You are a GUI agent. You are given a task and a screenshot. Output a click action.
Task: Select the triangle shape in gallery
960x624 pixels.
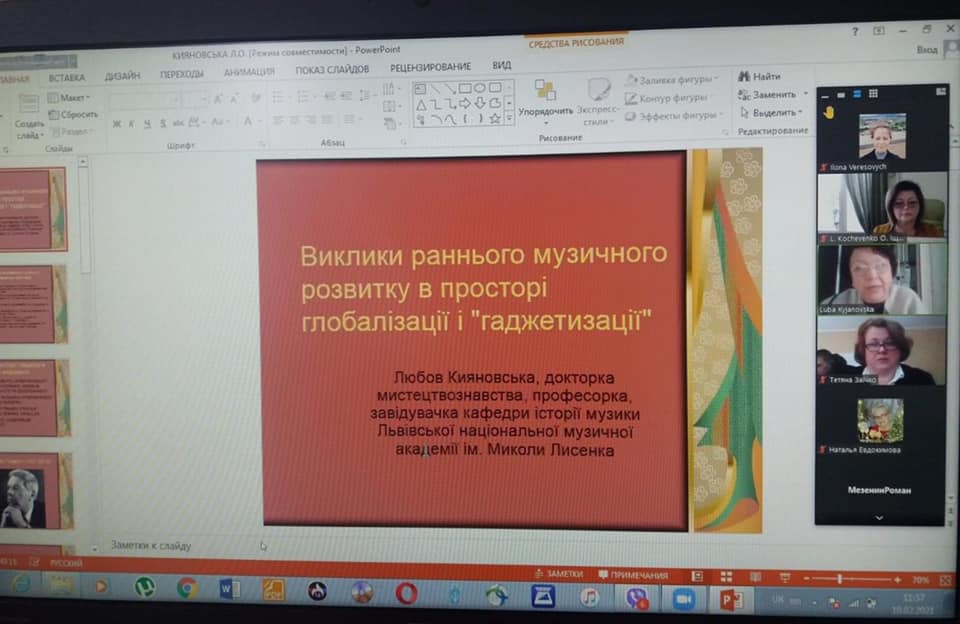point(421,105)
